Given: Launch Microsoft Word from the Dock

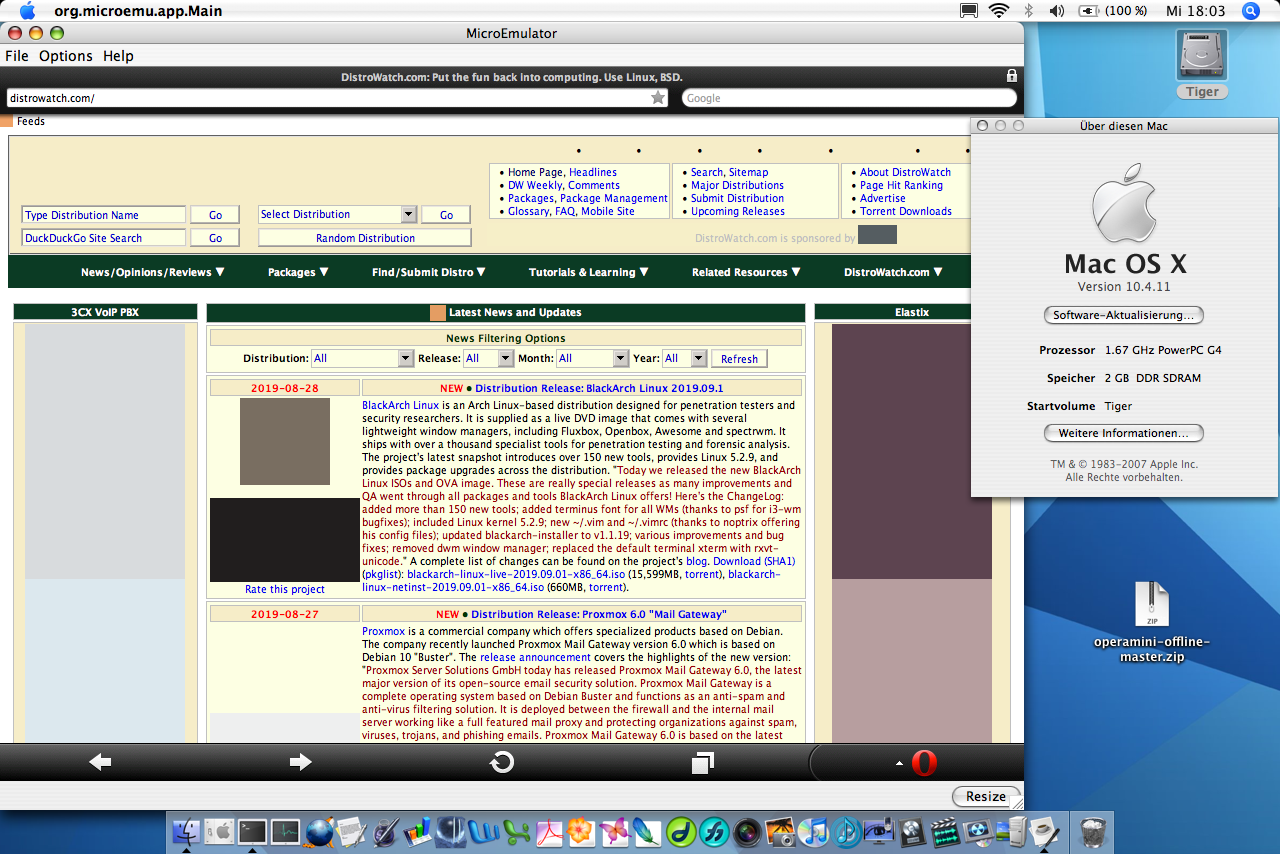Looking at the screenshot, I should coord(484,831).
